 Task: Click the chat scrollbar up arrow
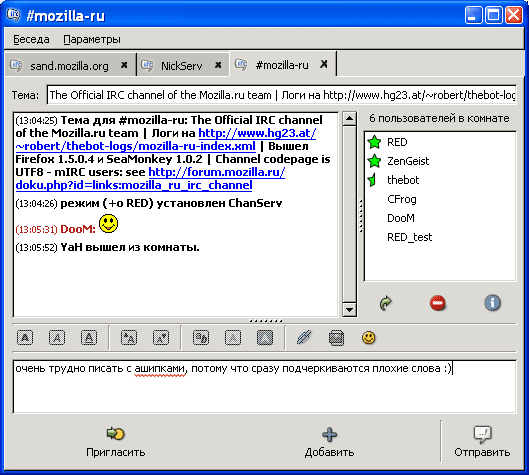pos(349,119)
